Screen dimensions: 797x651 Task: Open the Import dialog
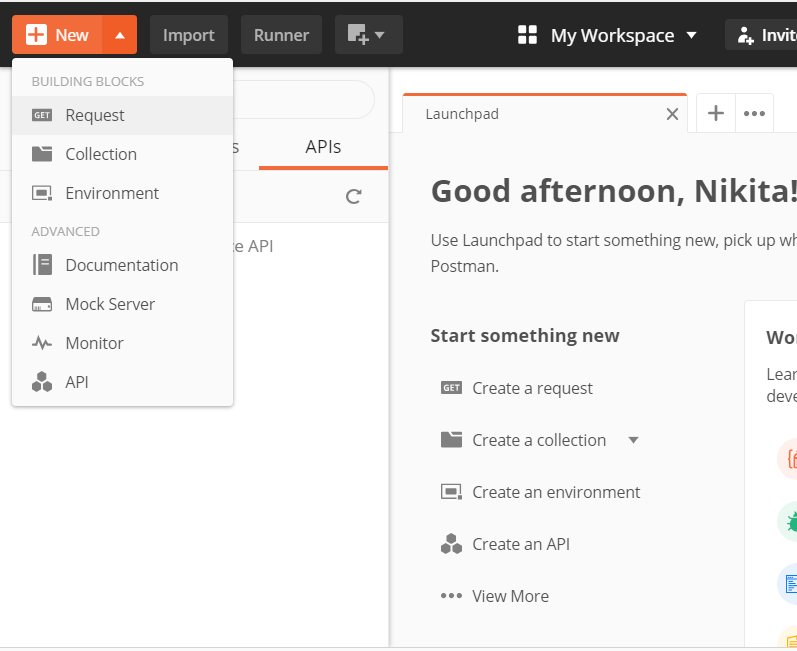click(x=189, y=35)
